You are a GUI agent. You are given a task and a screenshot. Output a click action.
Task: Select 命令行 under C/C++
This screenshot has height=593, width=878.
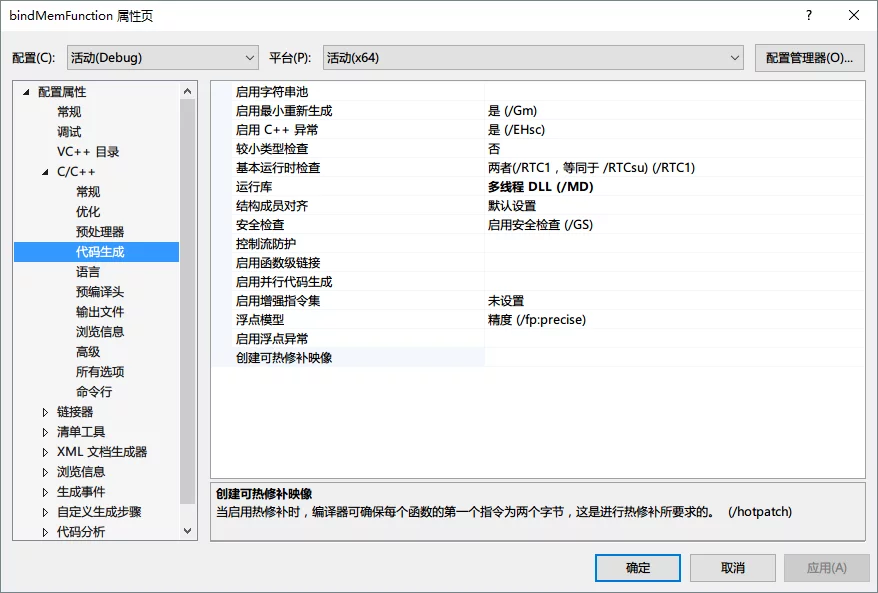[94, 392]
